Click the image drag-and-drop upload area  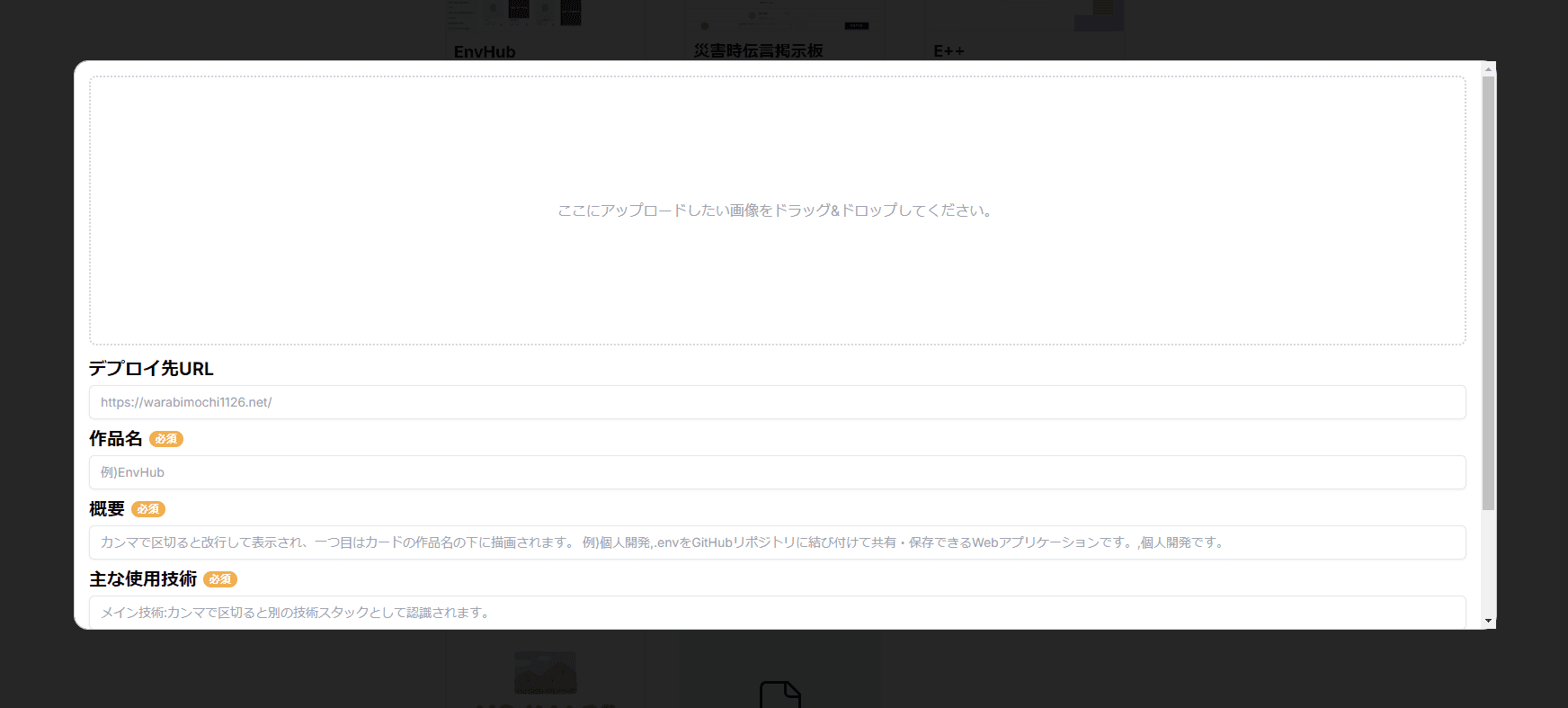[778, 211]
